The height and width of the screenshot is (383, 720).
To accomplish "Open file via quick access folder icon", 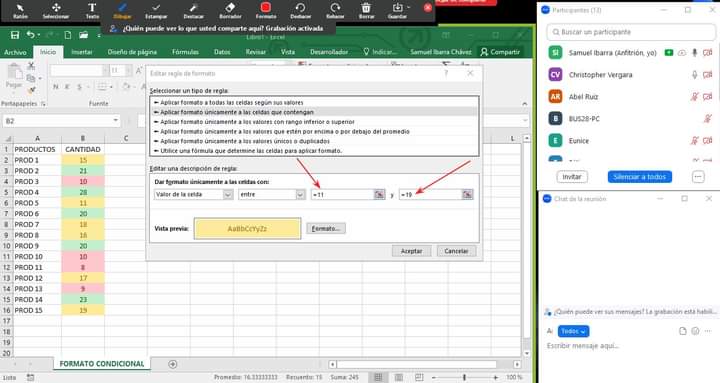I will click(x=83, y=35).
